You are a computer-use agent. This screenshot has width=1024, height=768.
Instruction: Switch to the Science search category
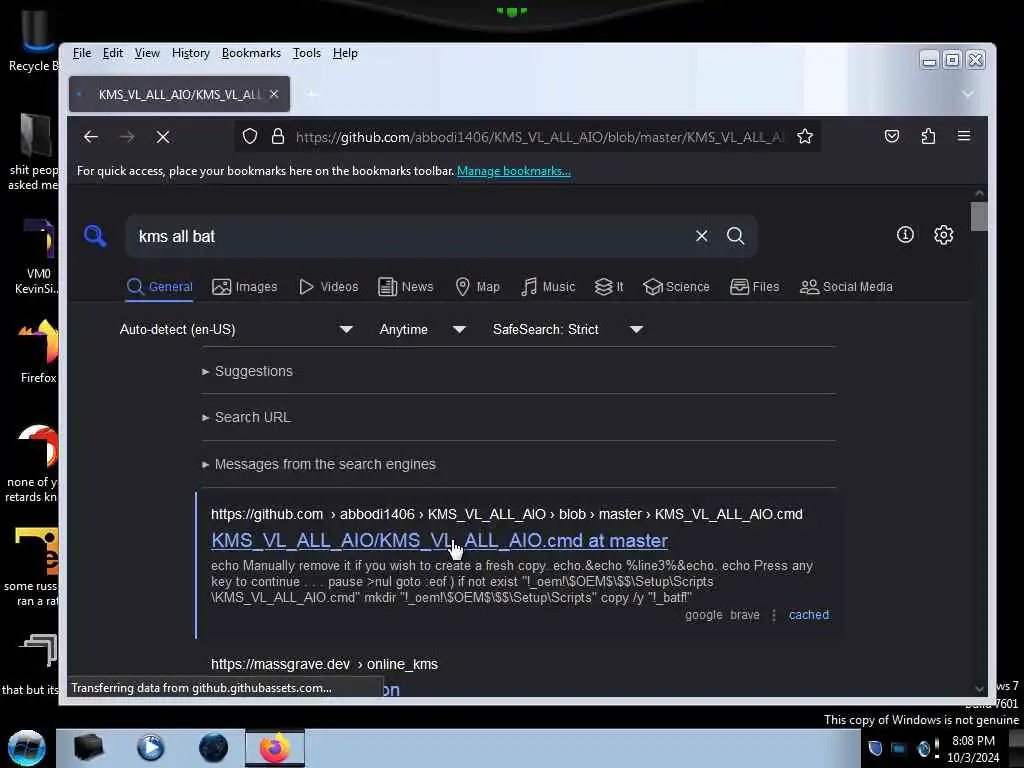676,287
